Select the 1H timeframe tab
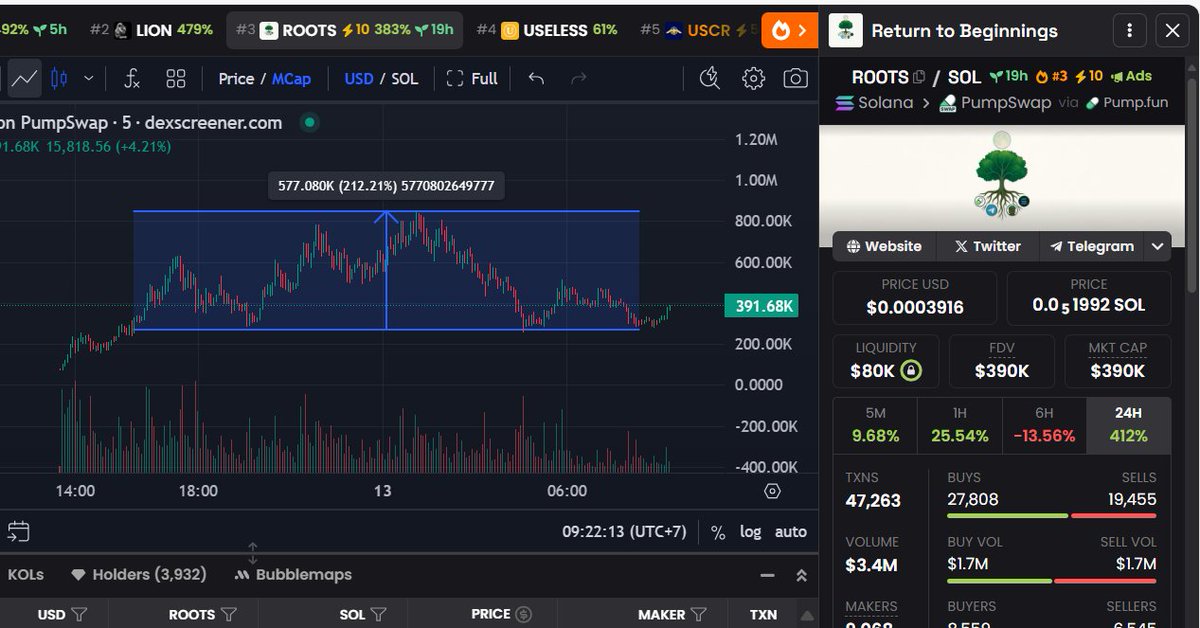 tap(960, 424)
